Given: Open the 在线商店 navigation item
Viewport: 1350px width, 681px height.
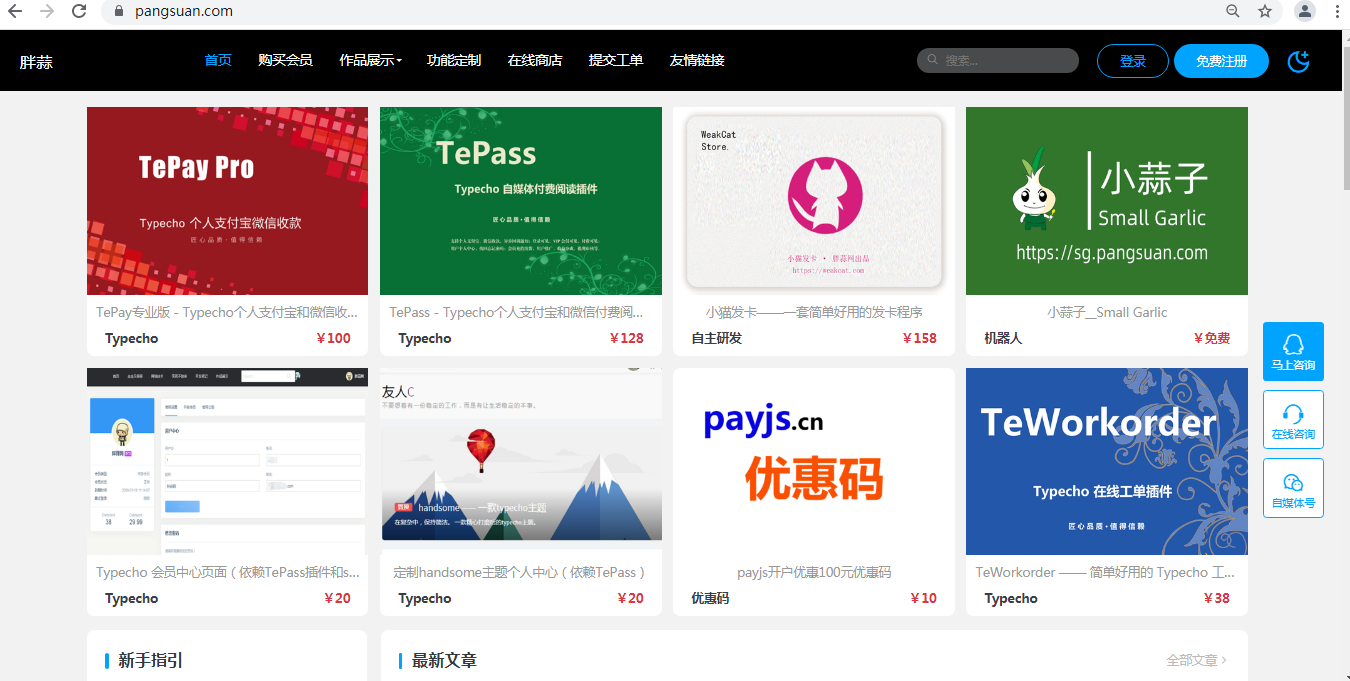Looking at the screenshot, I should tap(535, 60).
